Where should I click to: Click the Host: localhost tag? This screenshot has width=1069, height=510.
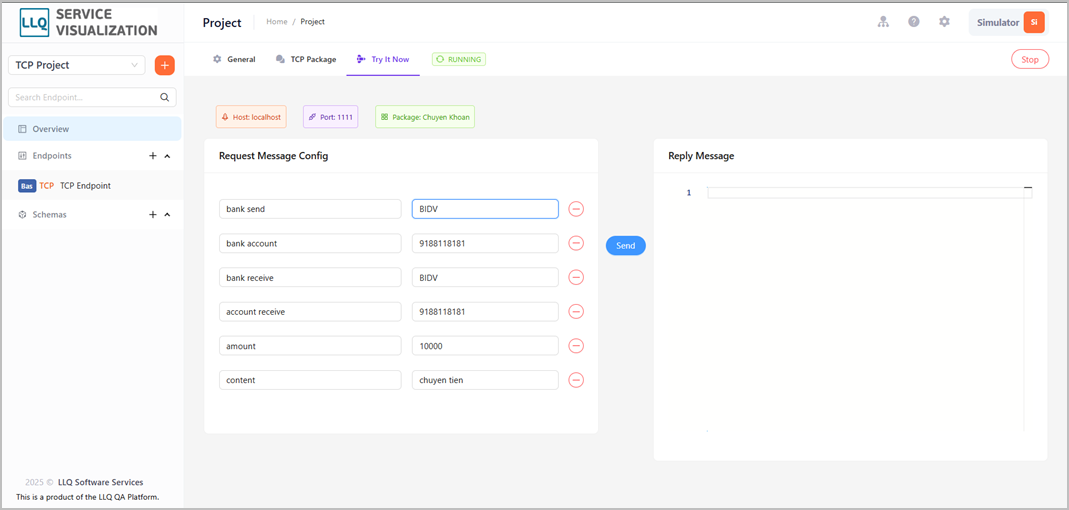251,117
